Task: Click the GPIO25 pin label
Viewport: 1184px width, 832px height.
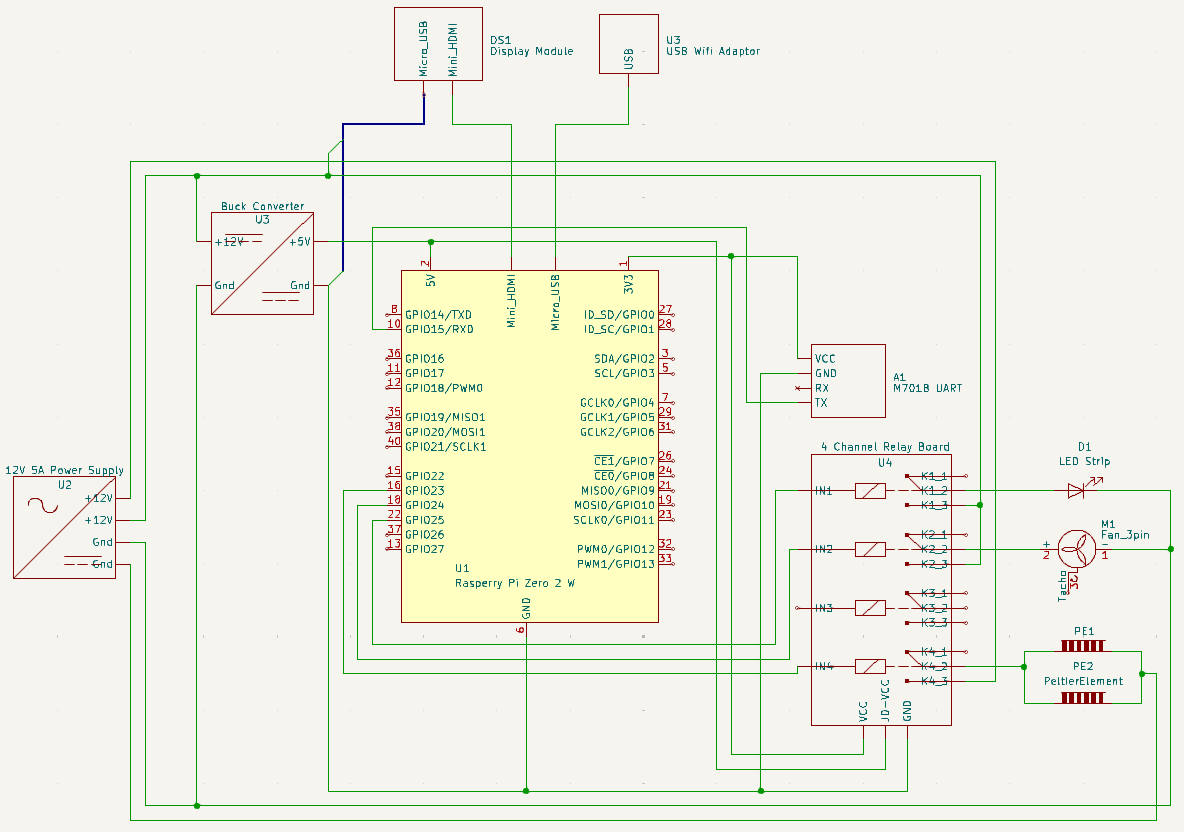Action: coord(424,520)
